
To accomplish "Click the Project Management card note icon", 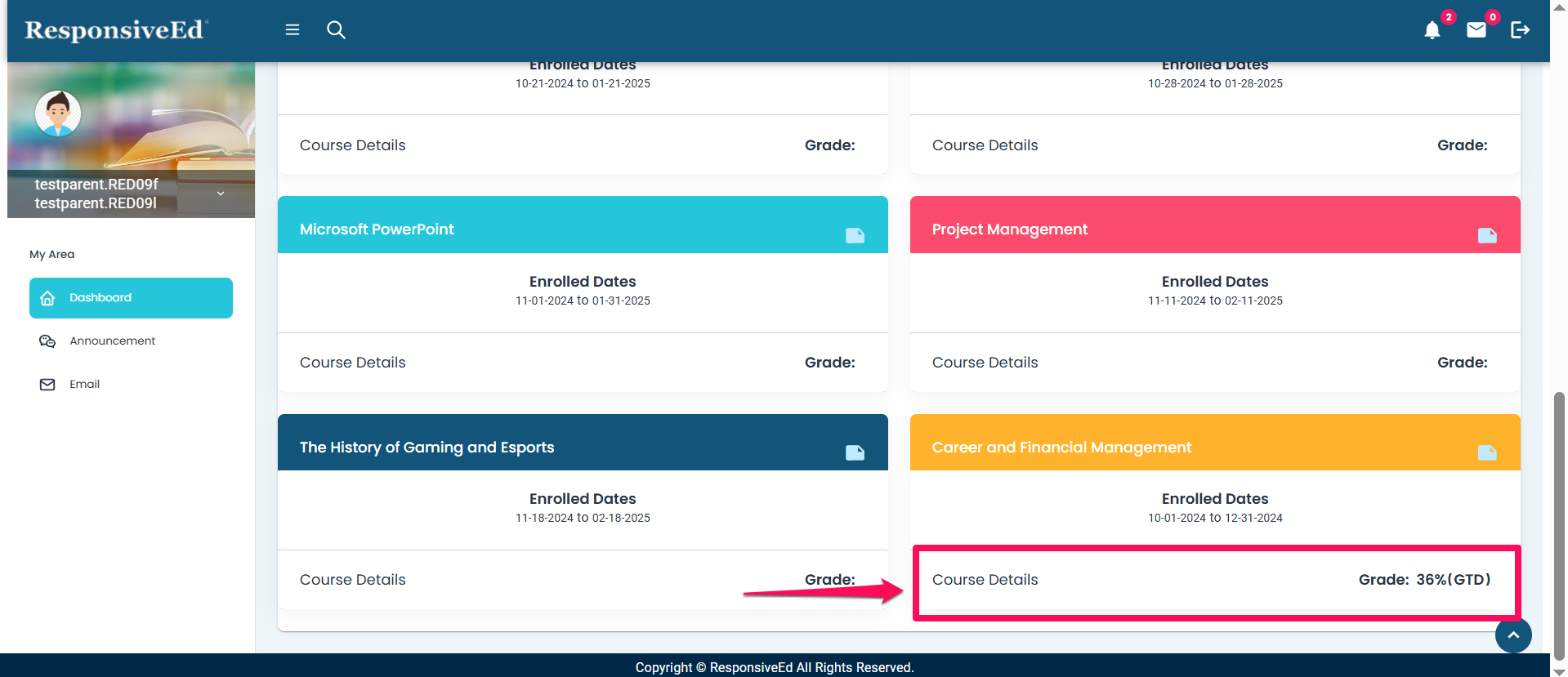I will (x=1487, y=236).
